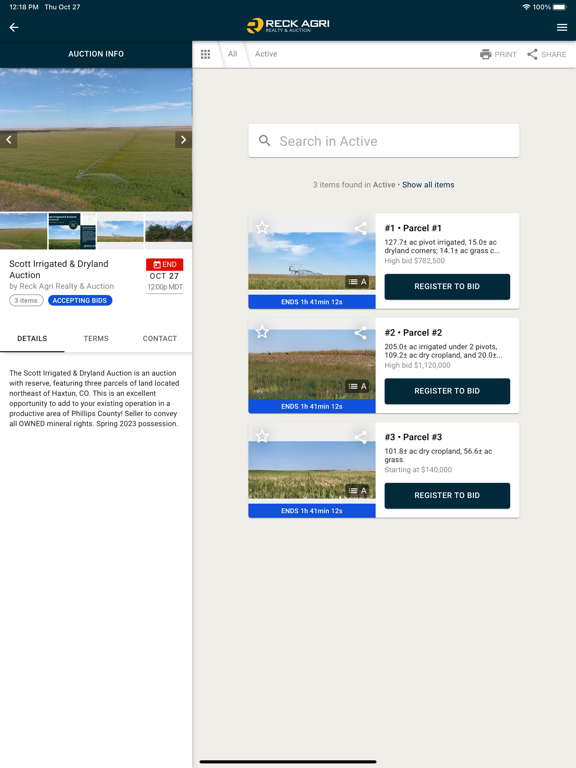Click the Share icon button
Viewport: 576px width, 768px height.
click(x=547, y=54)
